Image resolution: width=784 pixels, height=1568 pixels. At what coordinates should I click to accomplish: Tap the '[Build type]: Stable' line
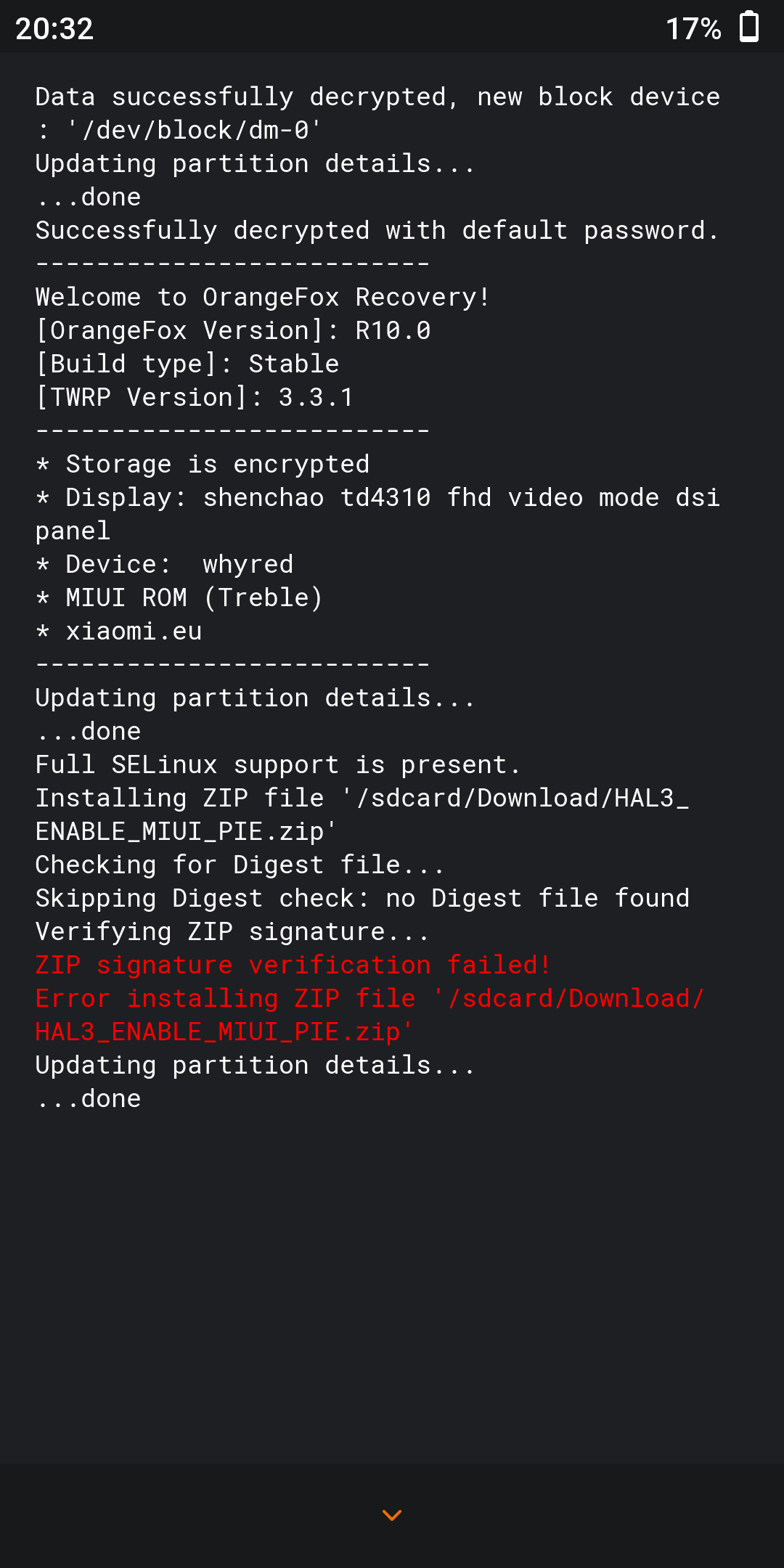click(x=187, y=364)
